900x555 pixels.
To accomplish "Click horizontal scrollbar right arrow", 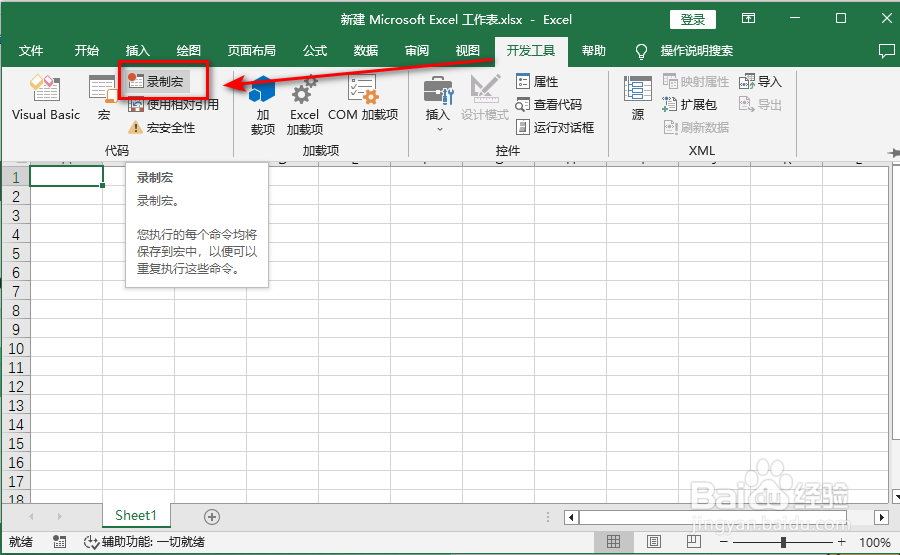I will [882, 517].
